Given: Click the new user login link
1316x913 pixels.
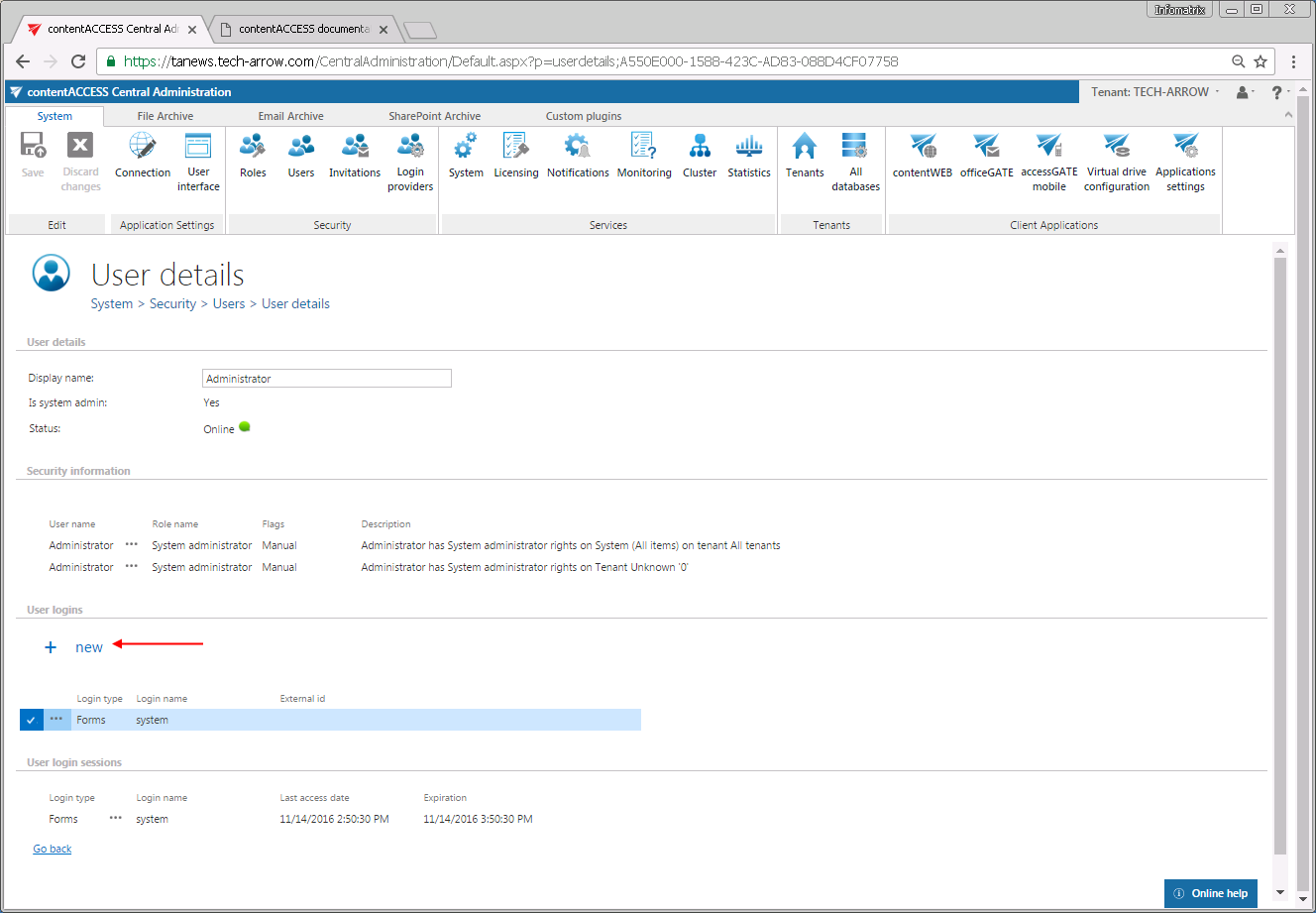Looking at the screenshot, I should click(88, 647).
